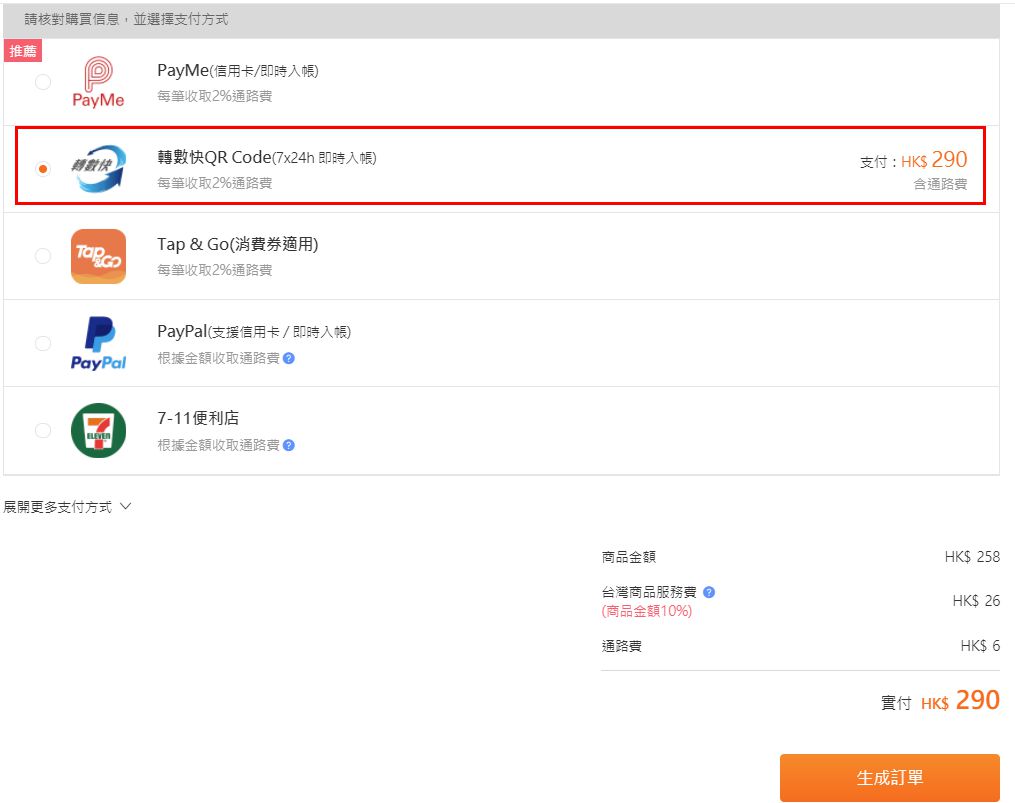Click the PayPal logo icon

coord(98,343)
